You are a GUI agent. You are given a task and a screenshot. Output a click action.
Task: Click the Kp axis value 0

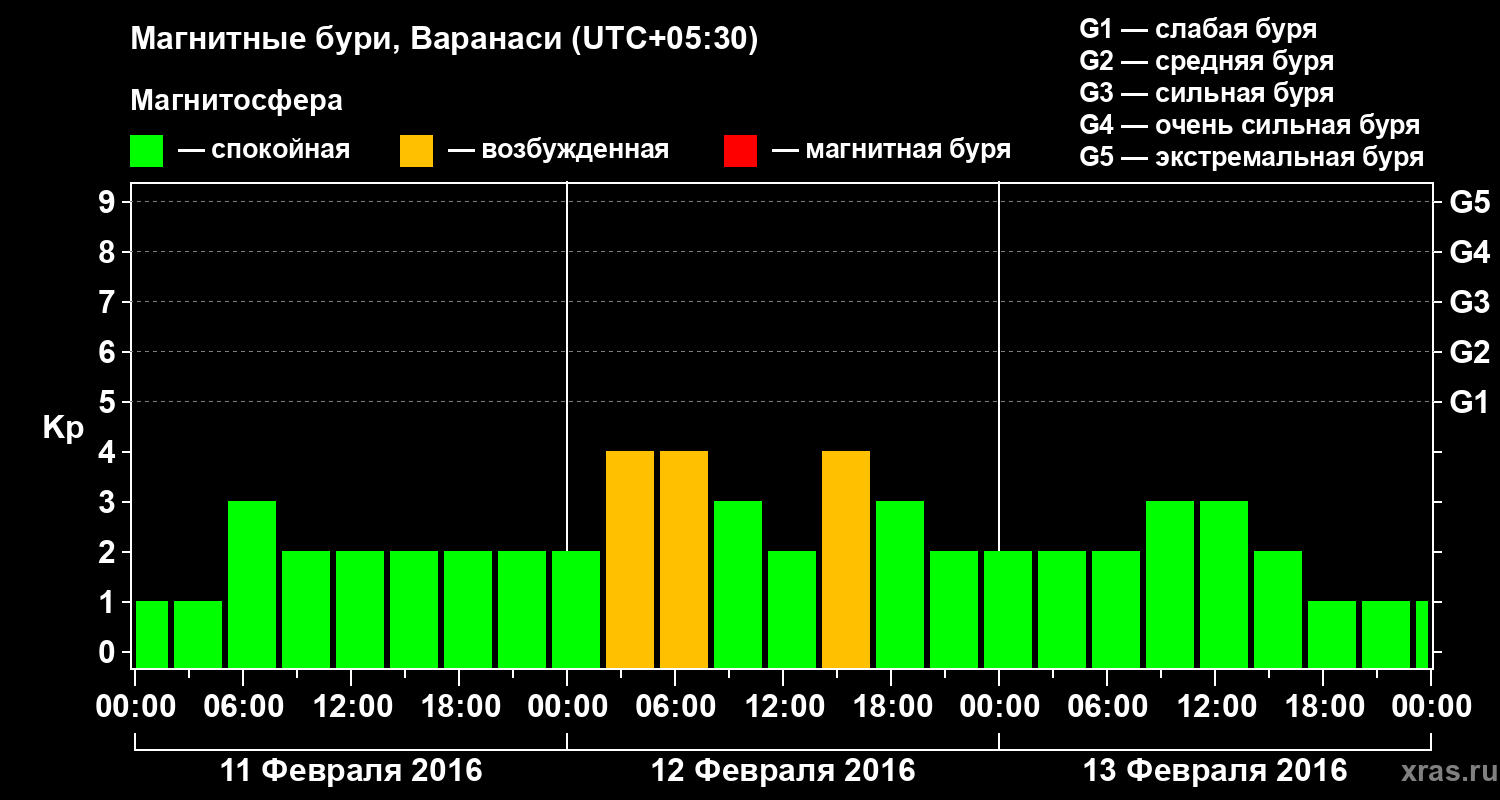tap(109, 652)
